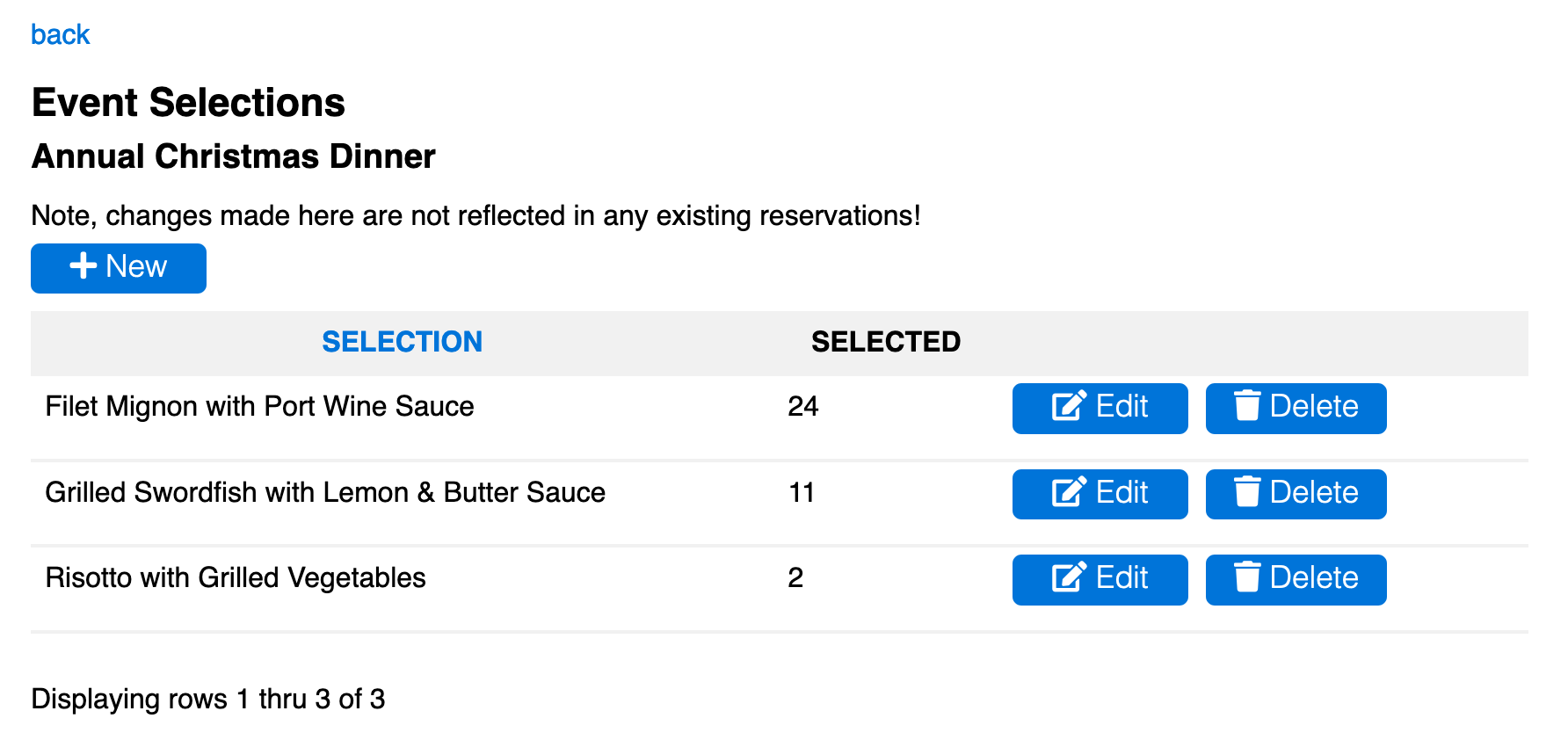Viewport: 1568px width, 740px height.
Task: Click trash icon for Risotto row
Action: [1247, 577]
